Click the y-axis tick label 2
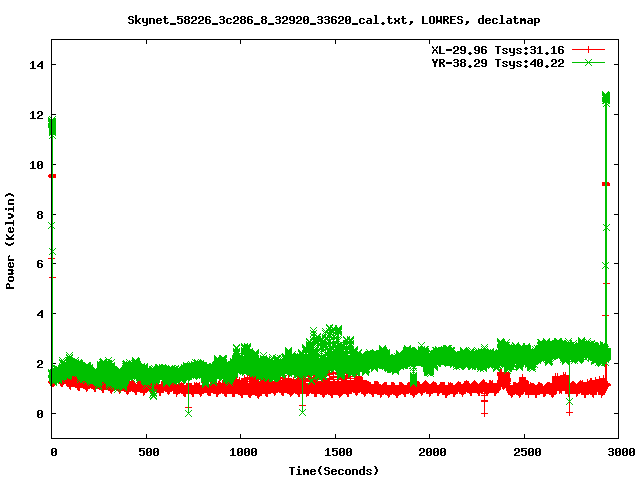The image size is (640, 480). pos(40,364)
